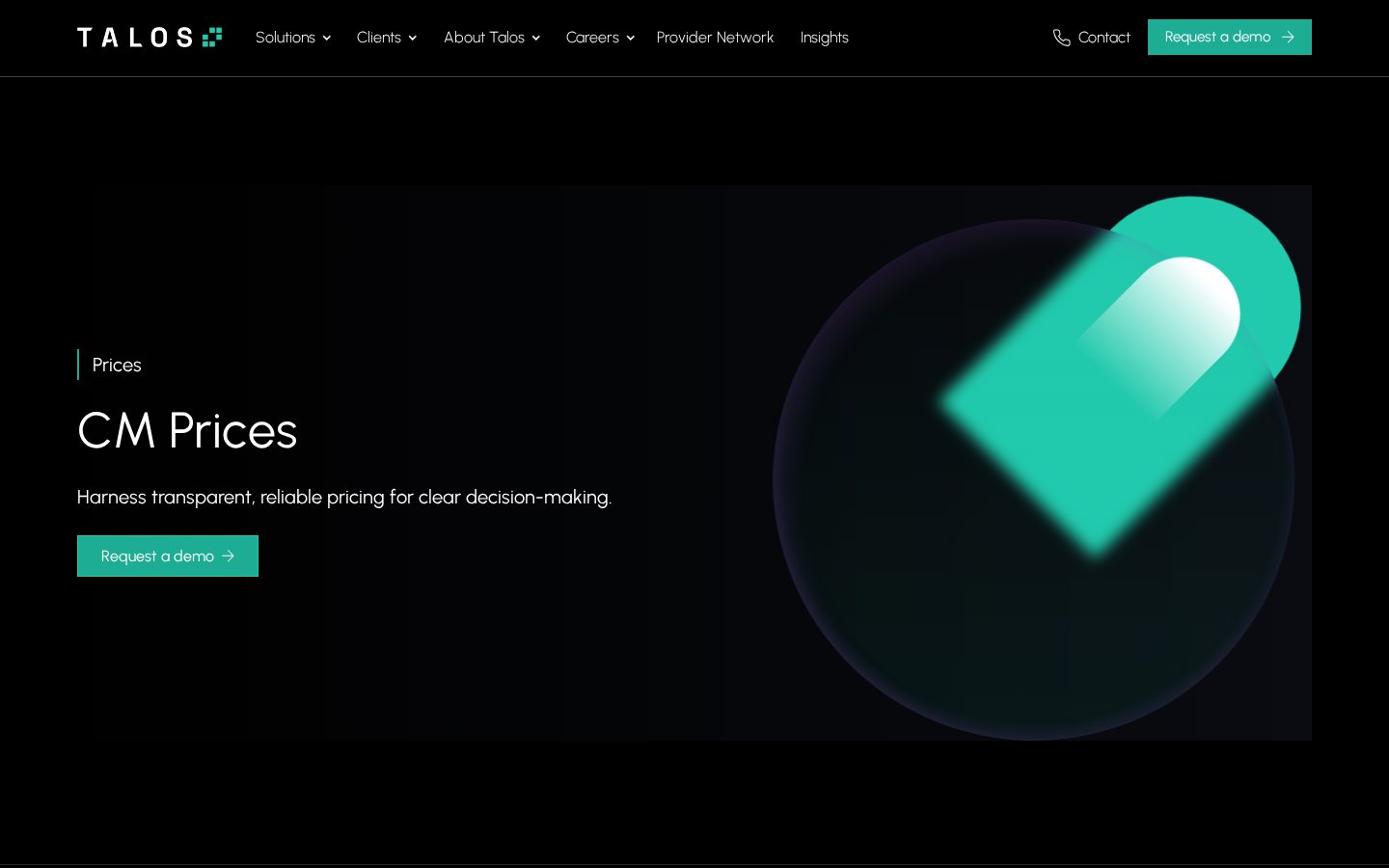Click the 'Harness transparent, reliable pricing' tagline
Viewport: 1389px width, 868px height.
pyautogui.click(x=344, y=497)
